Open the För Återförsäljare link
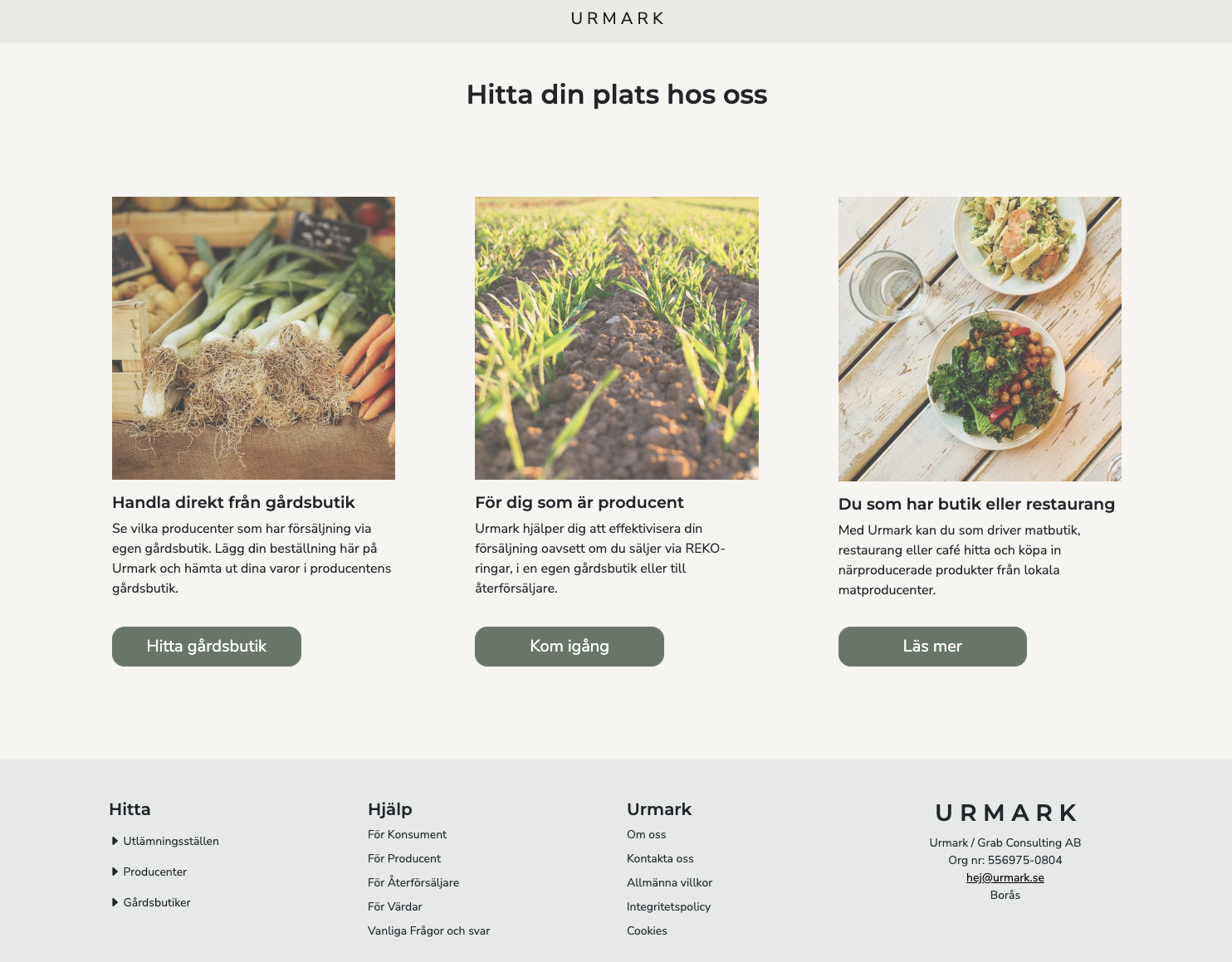Viewport: 1232px width, 962px height. click(x=413, y=882)
